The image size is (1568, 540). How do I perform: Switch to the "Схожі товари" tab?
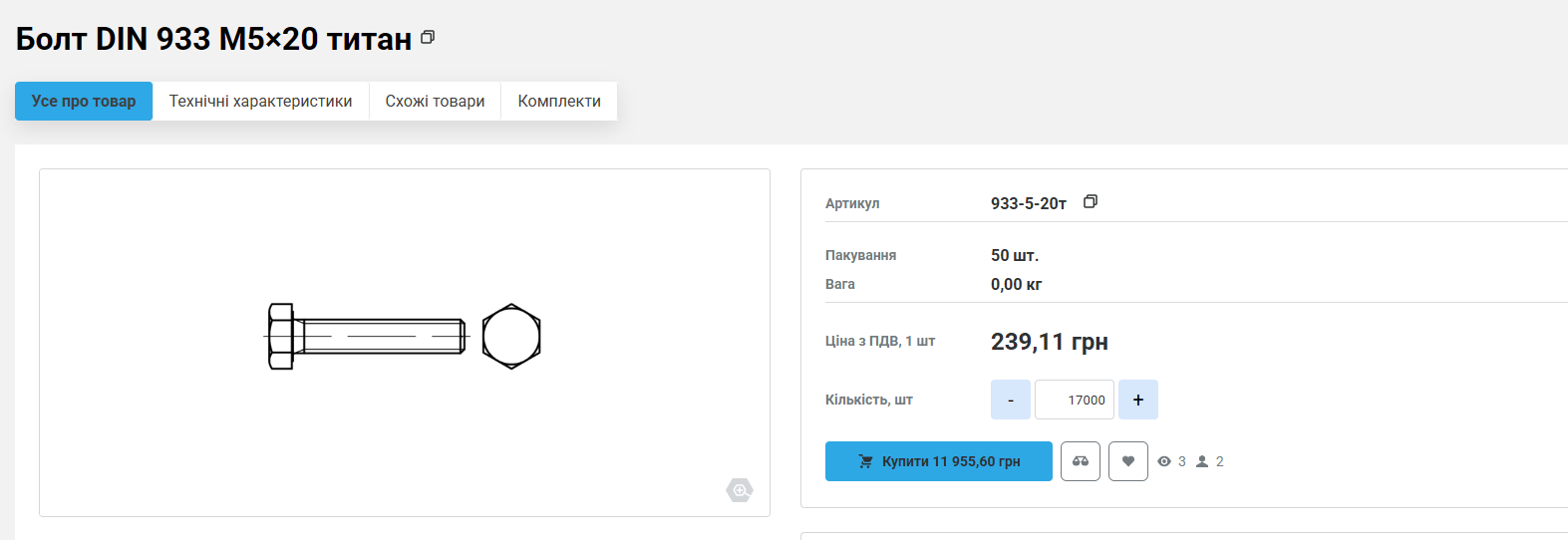coord(435,102)
